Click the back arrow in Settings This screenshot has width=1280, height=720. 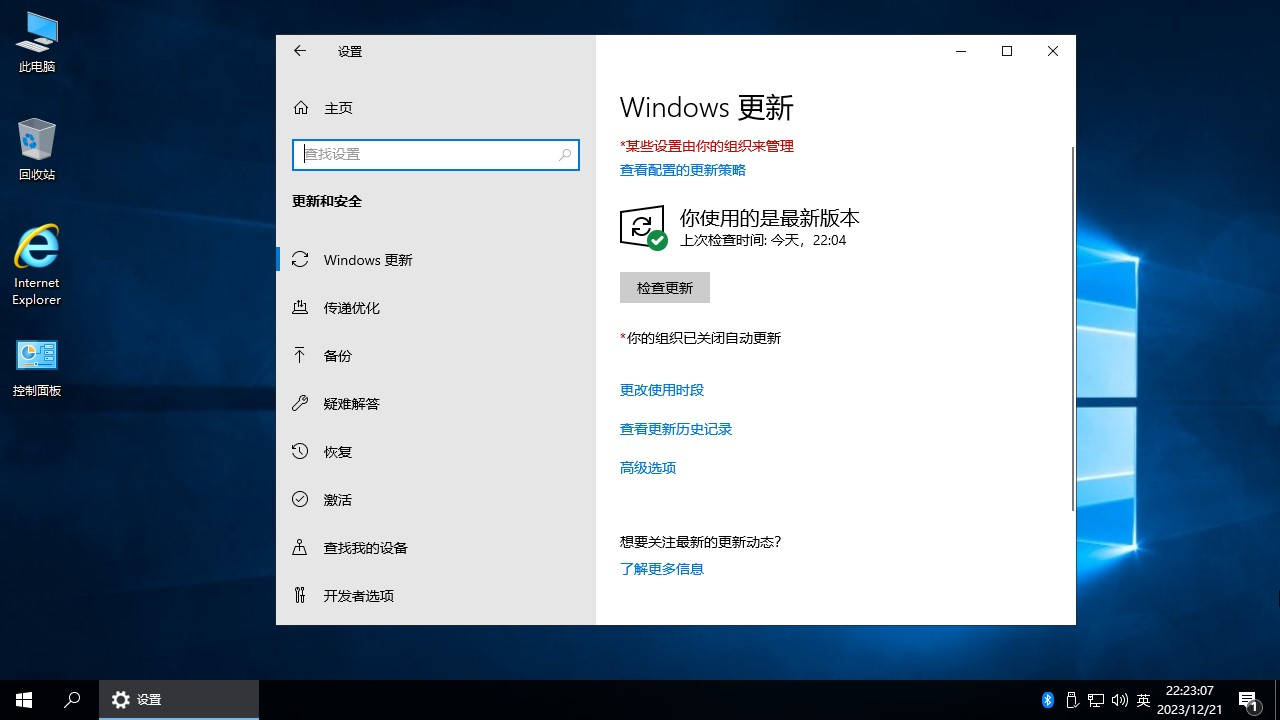point(300,51)
